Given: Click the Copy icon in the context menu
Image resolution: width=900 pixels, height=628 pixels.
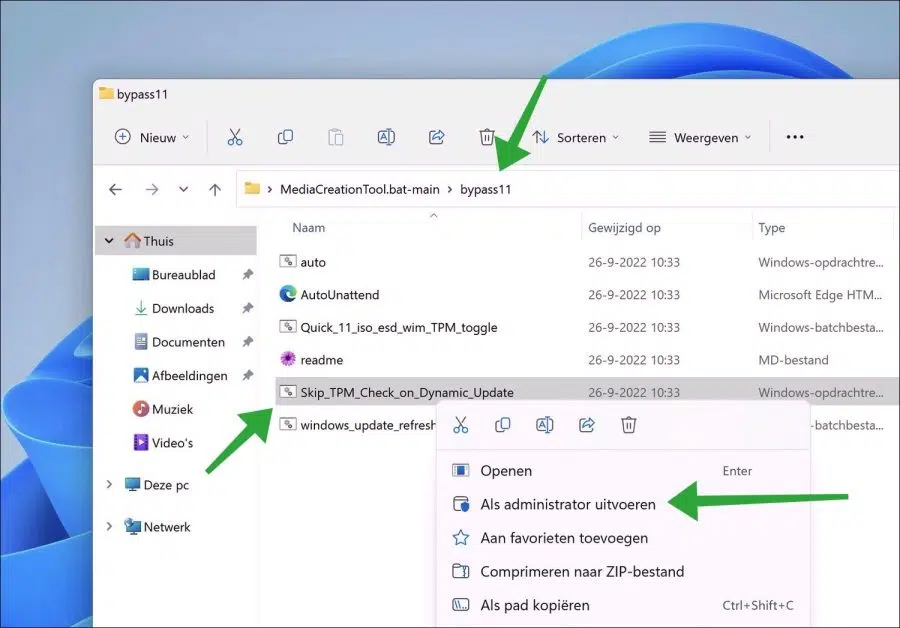Looking at the screenshot, I should [503, 425].
